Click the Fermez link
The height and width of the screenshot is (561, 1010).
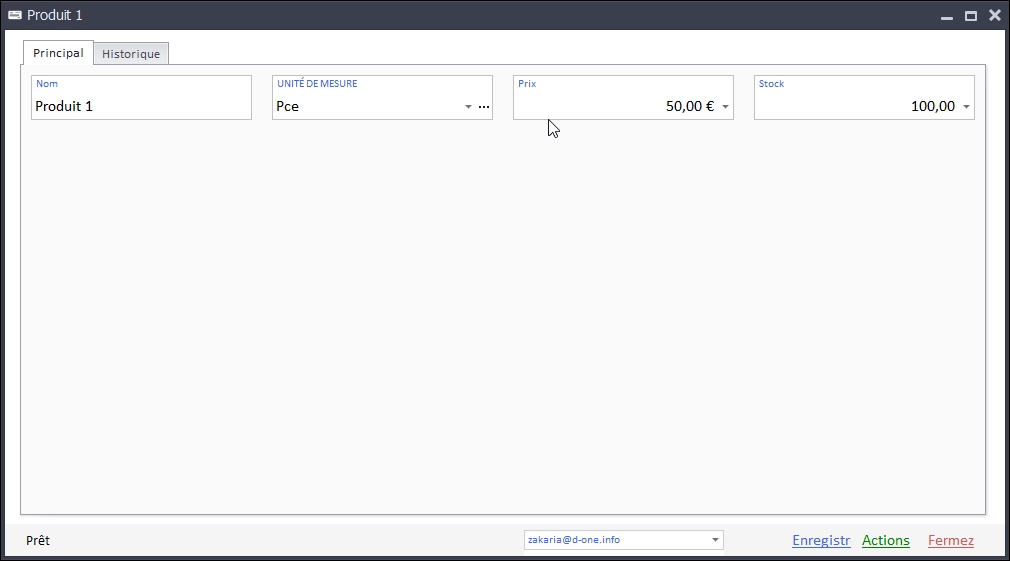click(950, 540)
